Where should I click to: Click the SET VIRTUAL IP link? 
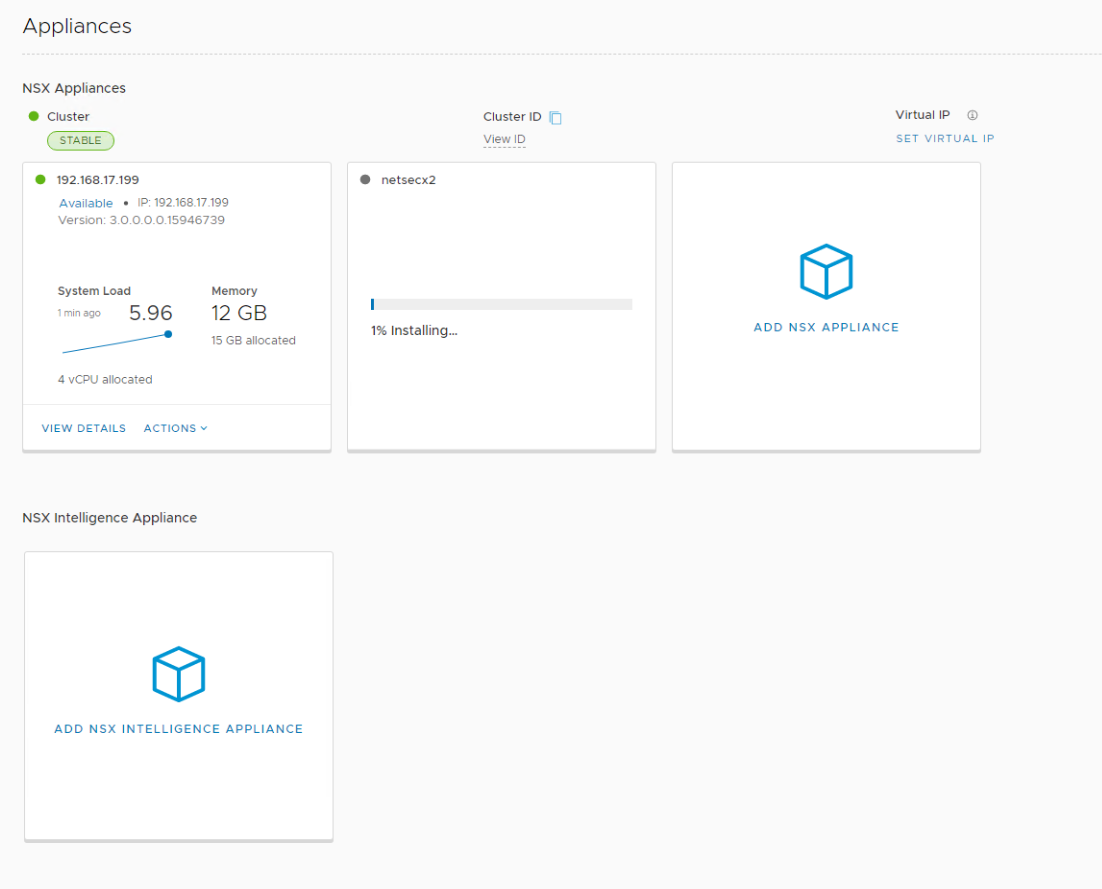click(x=945, y=139)
